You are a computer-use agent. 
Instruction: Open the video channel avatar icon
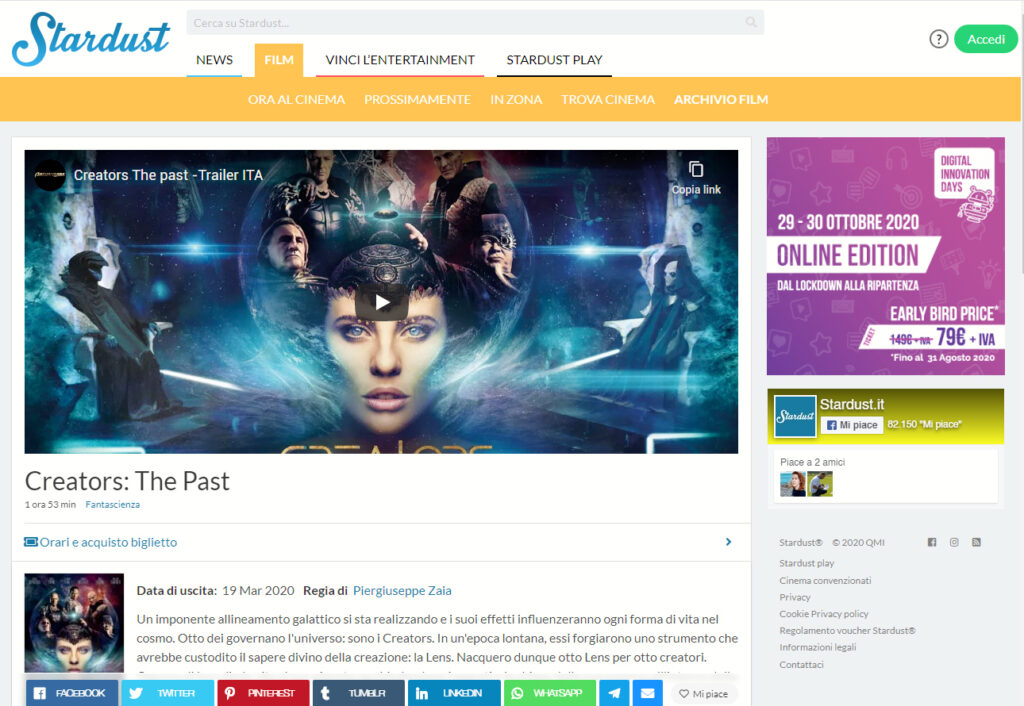pos(50,175)
